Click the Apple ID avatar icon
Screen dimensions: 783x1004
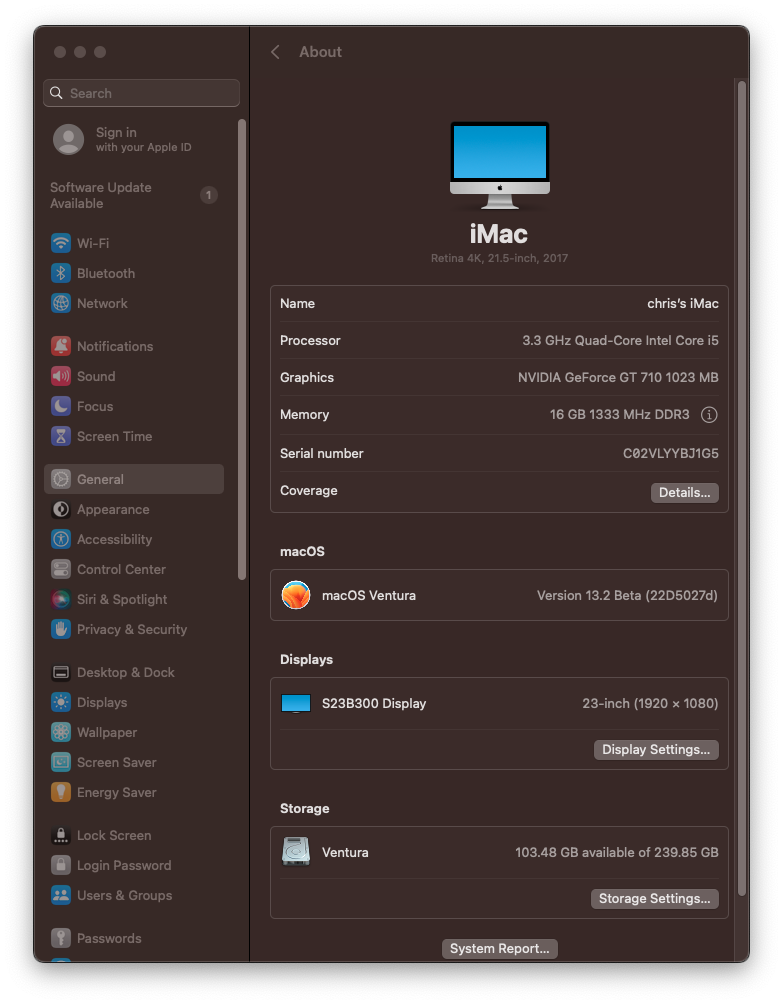(69, 140)
